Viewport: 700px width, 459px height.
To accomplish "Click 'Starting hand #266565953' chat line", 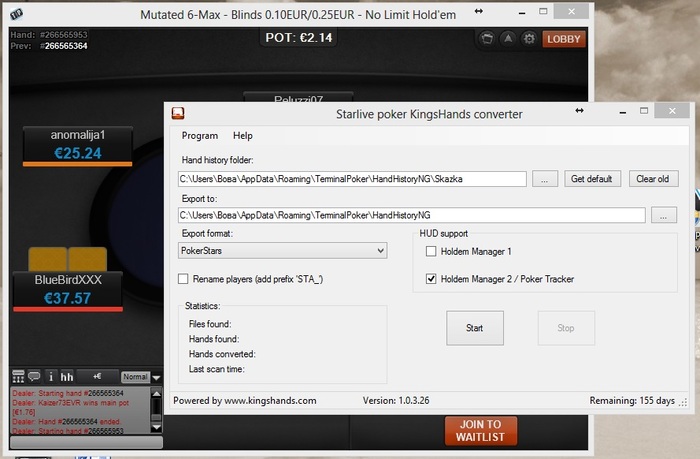I will pos(68,431).
